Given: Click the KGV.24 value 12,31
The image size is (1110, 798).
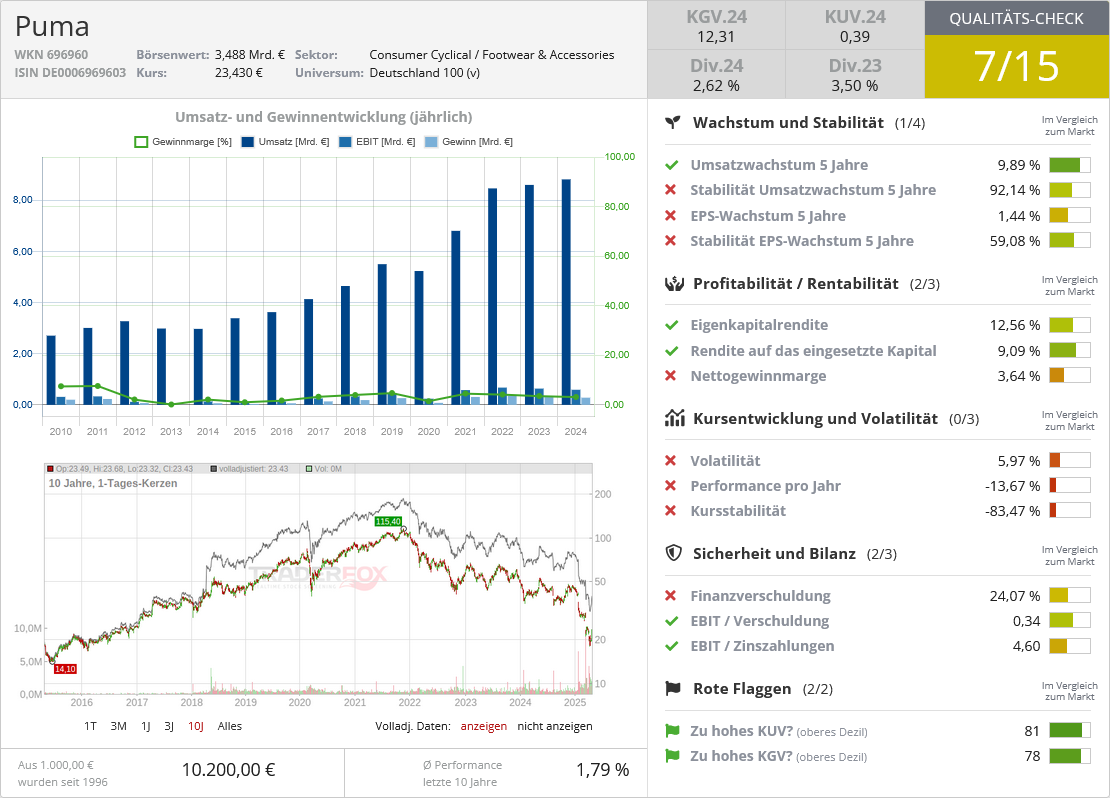Looking at the screenshot, I should [x=716, y=37].
